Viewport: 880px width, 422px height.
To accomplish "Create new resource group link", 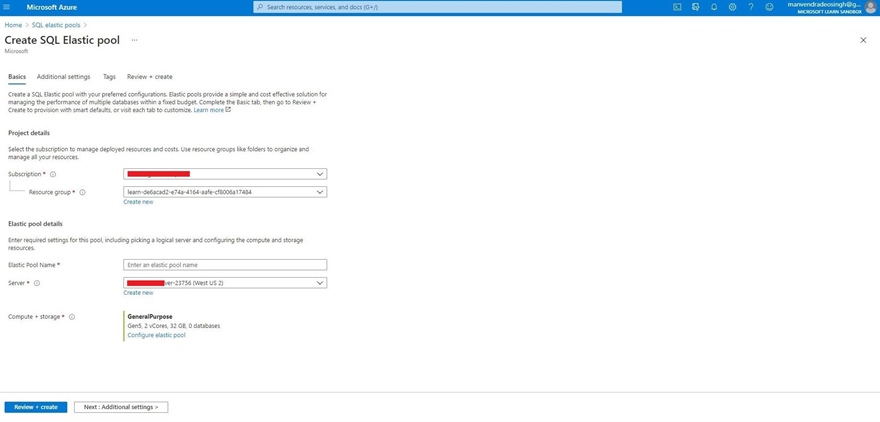I will (x=138, y=202).
